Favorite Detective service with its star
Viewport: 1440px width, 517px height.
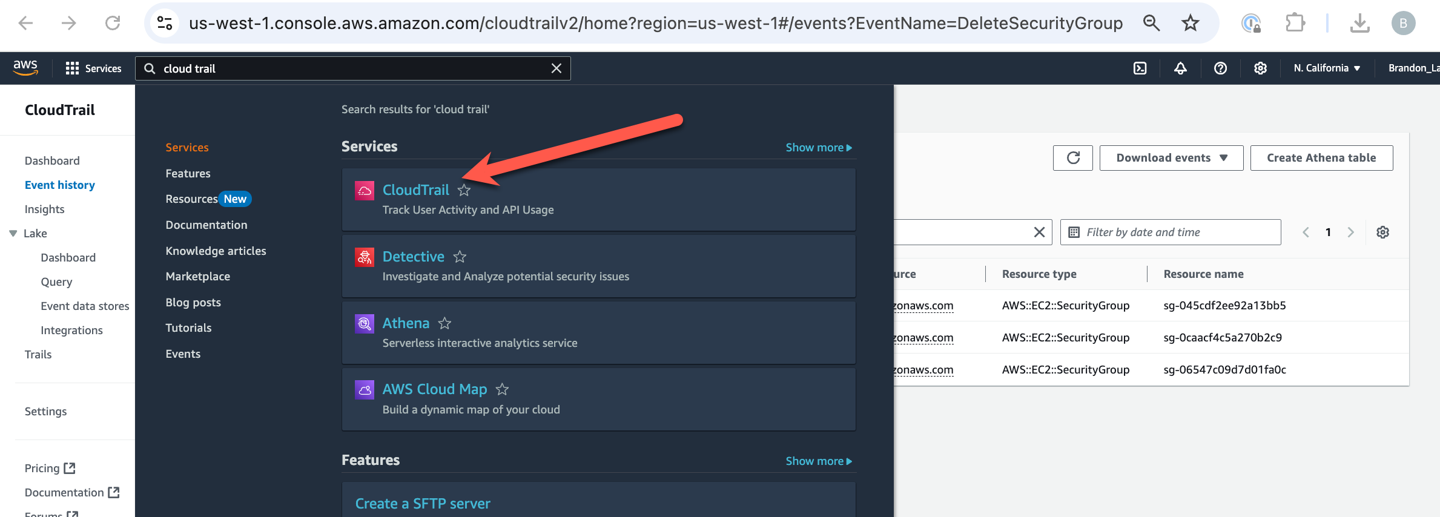click(460, 257)
